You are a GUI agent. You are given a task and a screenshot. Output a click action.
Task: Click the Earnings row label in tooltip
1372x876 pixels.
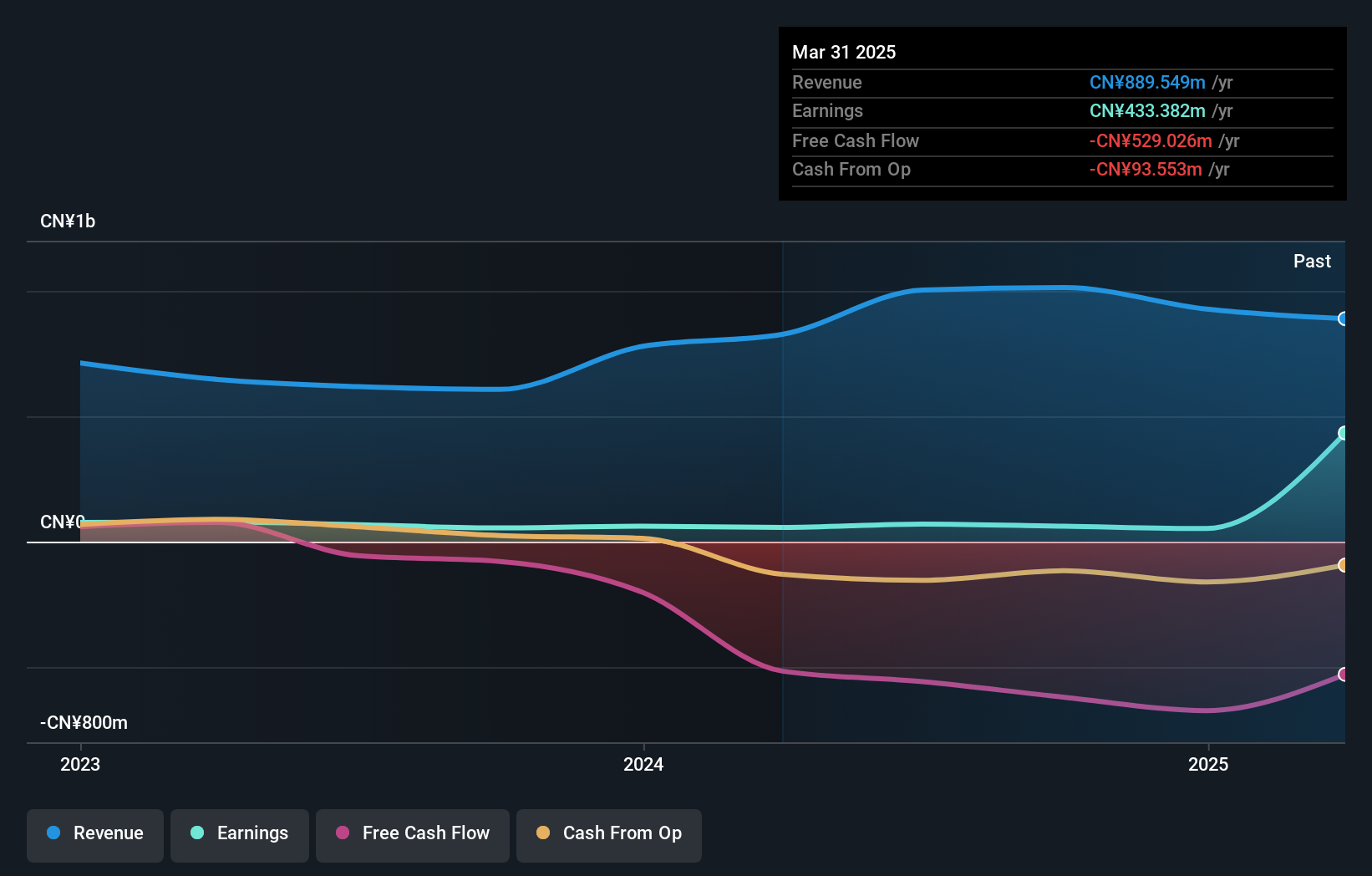[827, 111]
